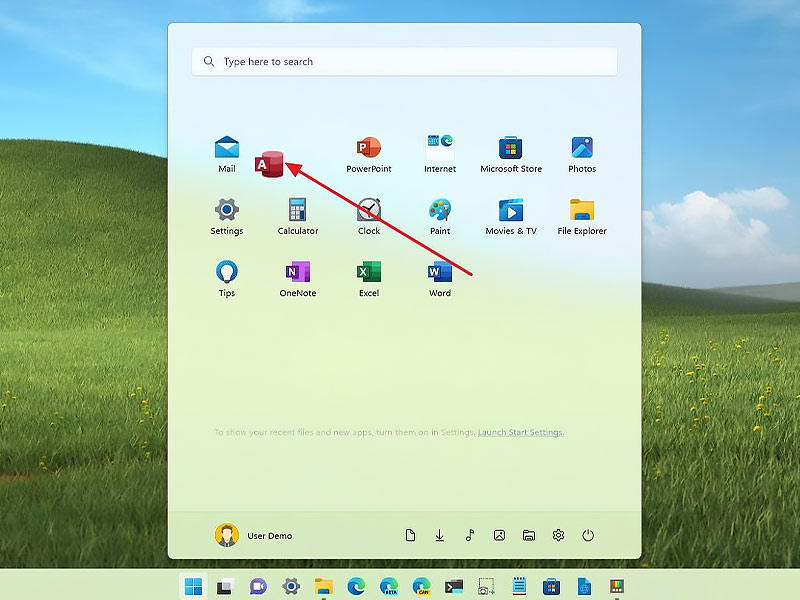The image size is (800, 600).
Task: Open the Settings pinned app
Action: pyautogui.click(x=227, y=217)
